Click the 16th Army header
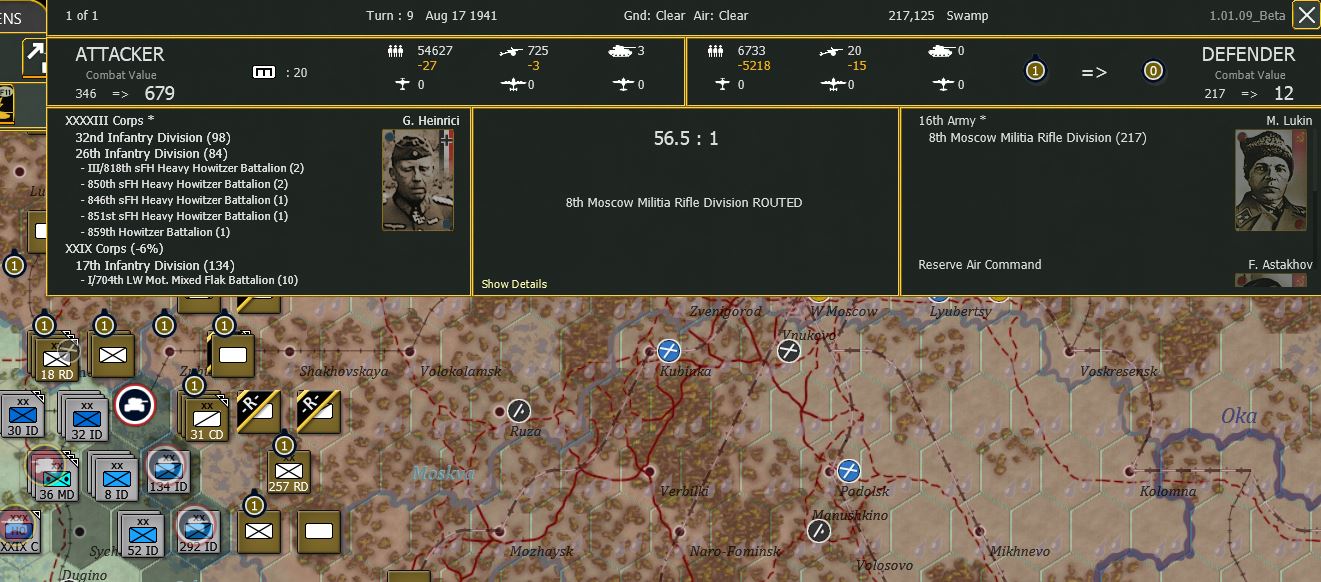Image resolution: width=1321 pixels, height=582 pixels. pos(953,121)
